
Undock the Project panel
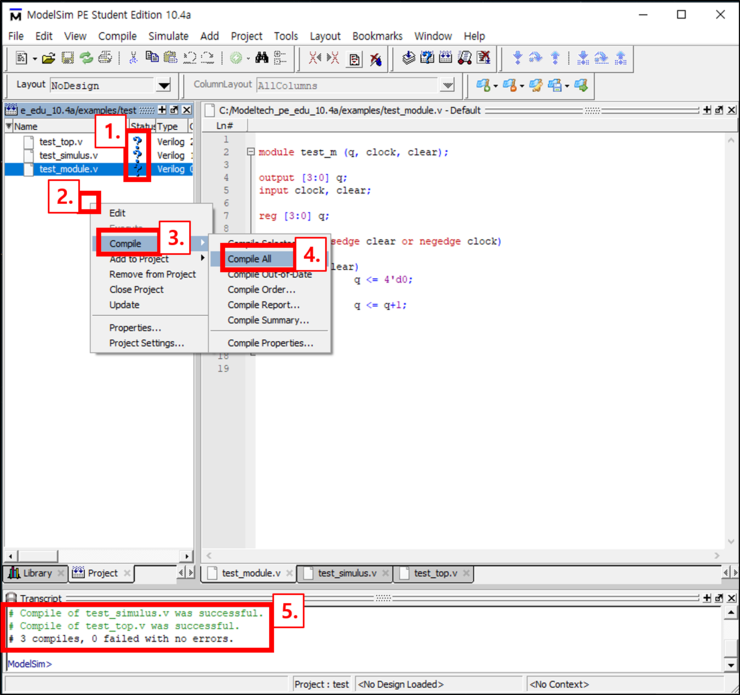pyautogui.click(x=174, y=110)
